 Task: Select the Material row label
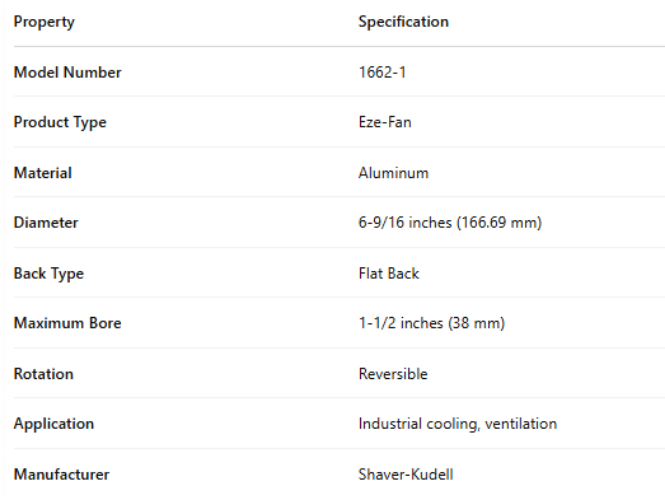(43, 173)
